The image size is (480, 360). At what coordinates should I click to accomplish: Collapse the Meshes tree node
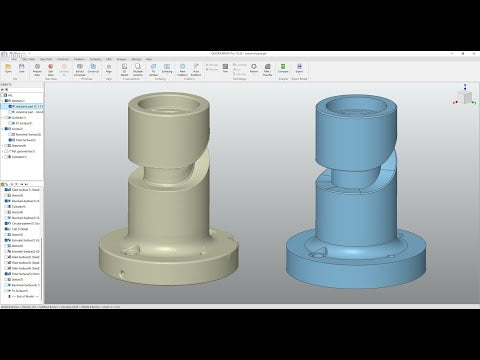pos(2,101)
